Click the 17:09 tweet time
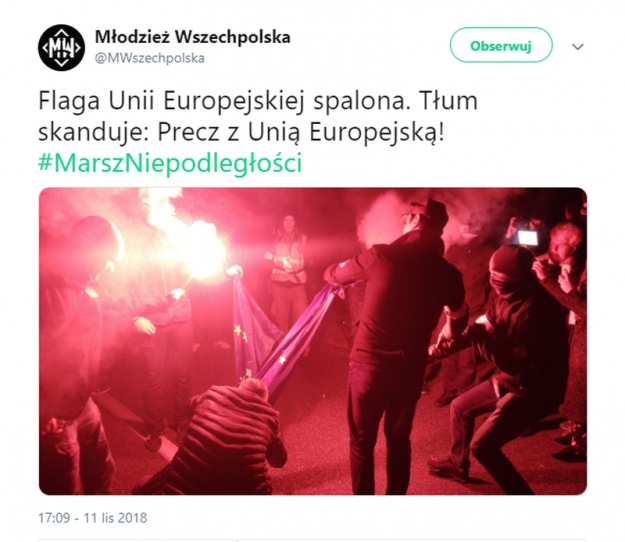Viewport: 625px width, 542px height. pyautogui.click(x=54, y=518)
